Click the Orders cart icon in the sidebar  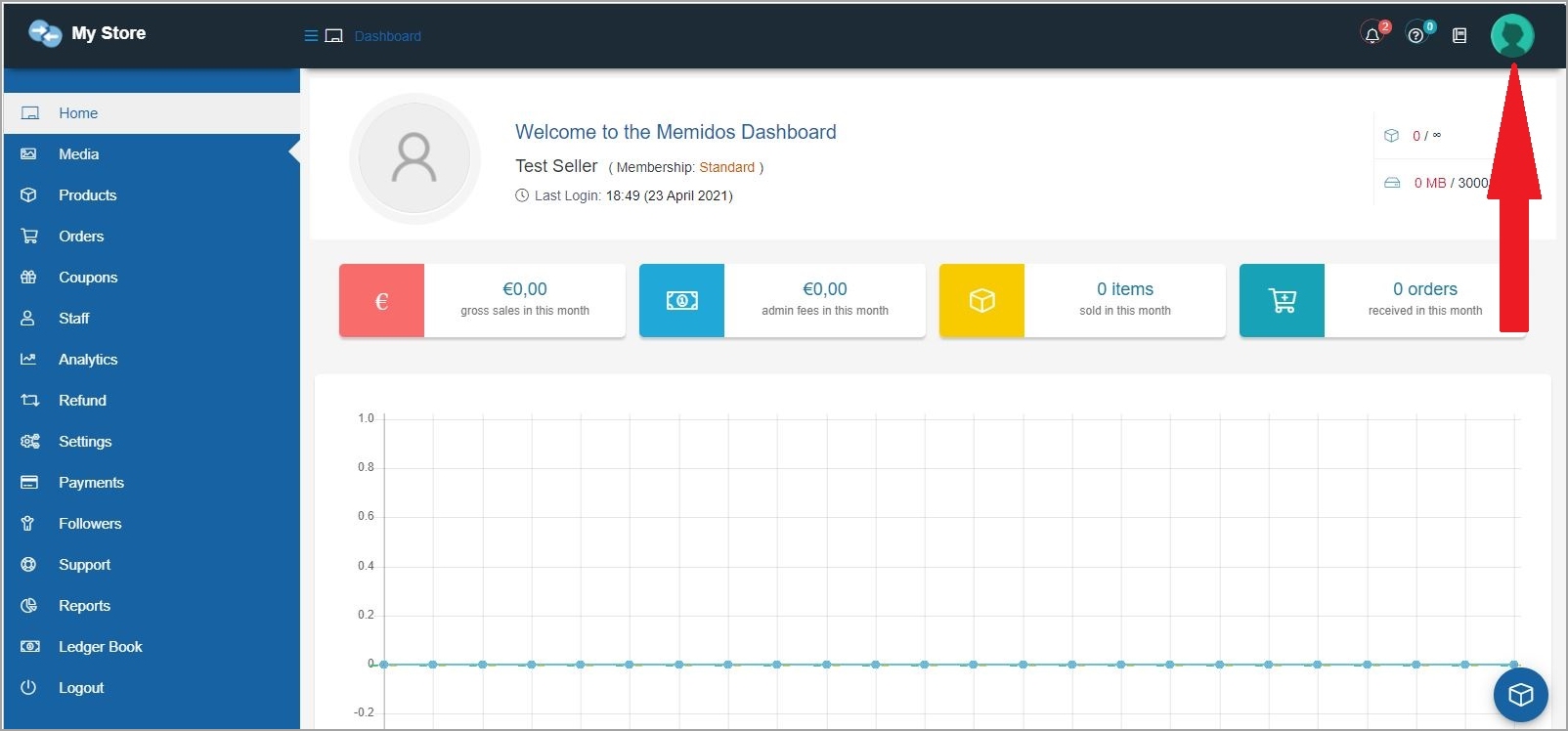click(29, 236)
